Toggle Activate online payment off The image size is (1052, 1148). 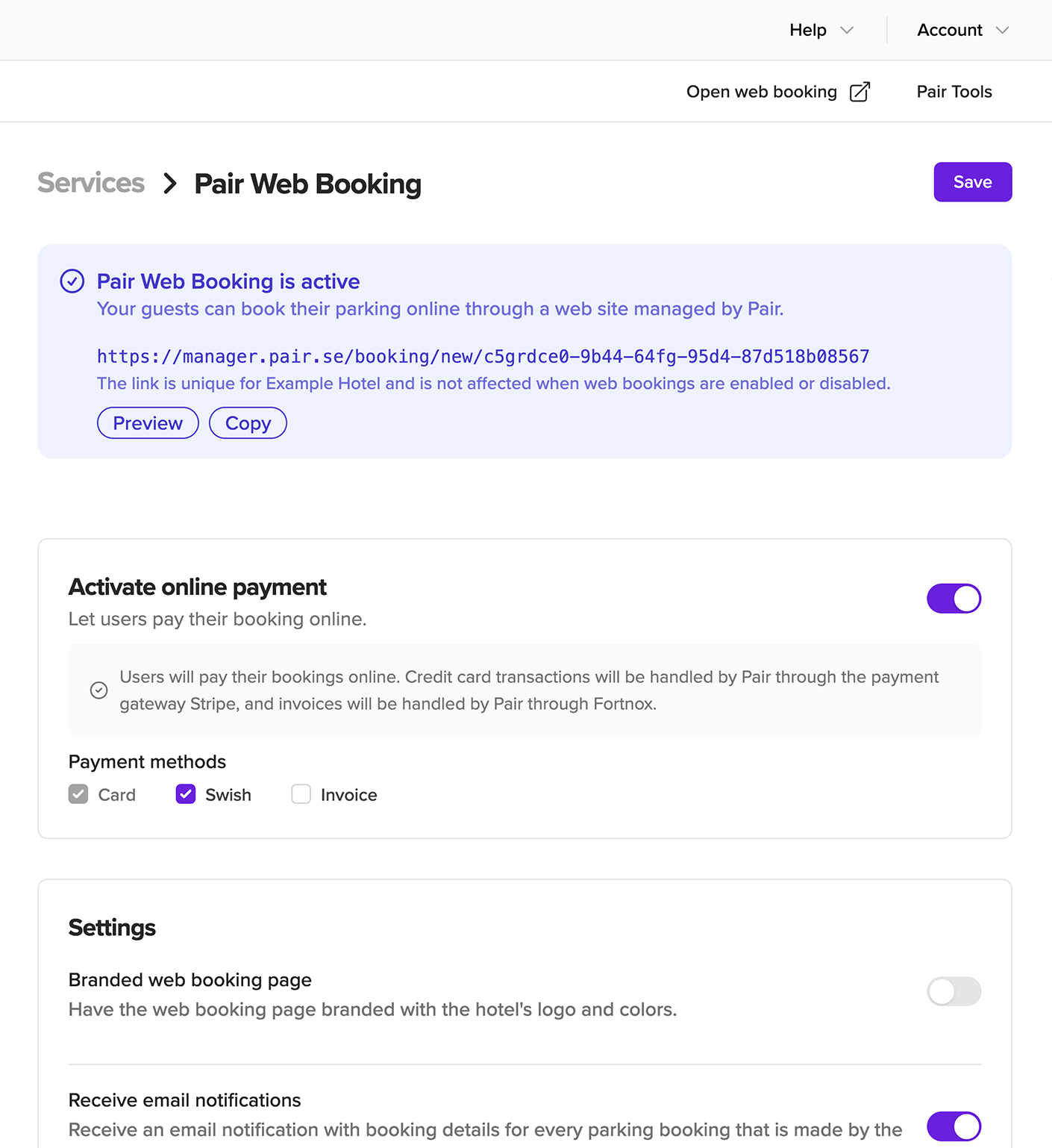tap(954, 599)
